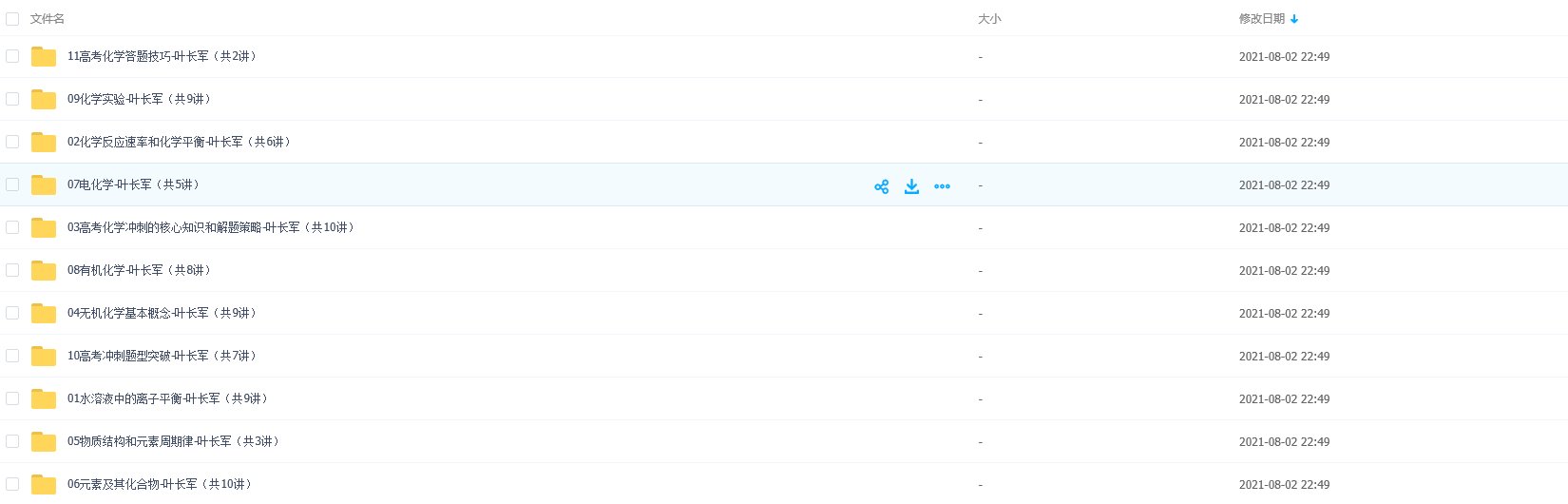Click the 06元素及其化合物 folder icon

(x=44, y=484)
